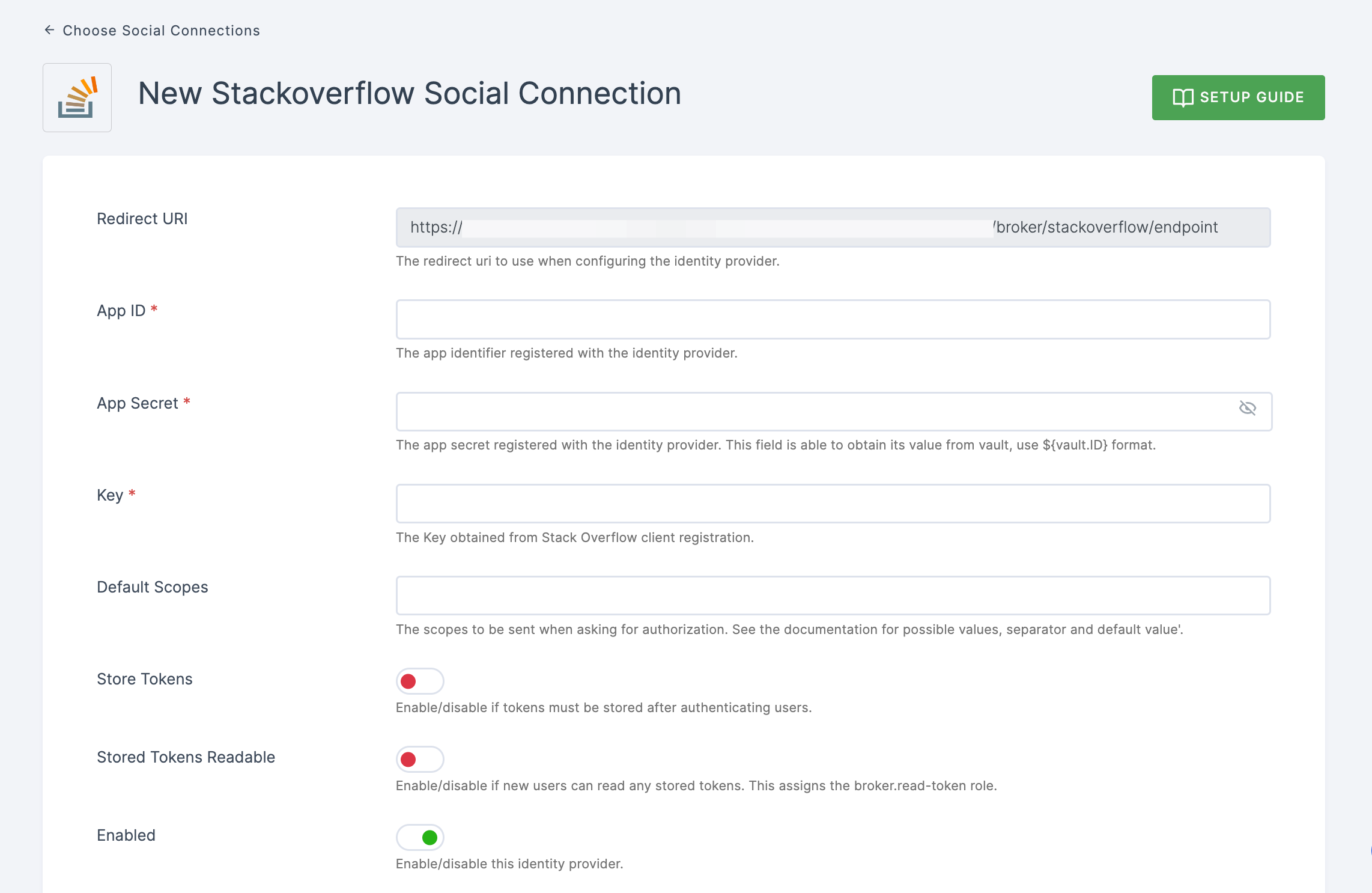Focus the App ID input field
1372x893 pixels.
tap(833, 319)
